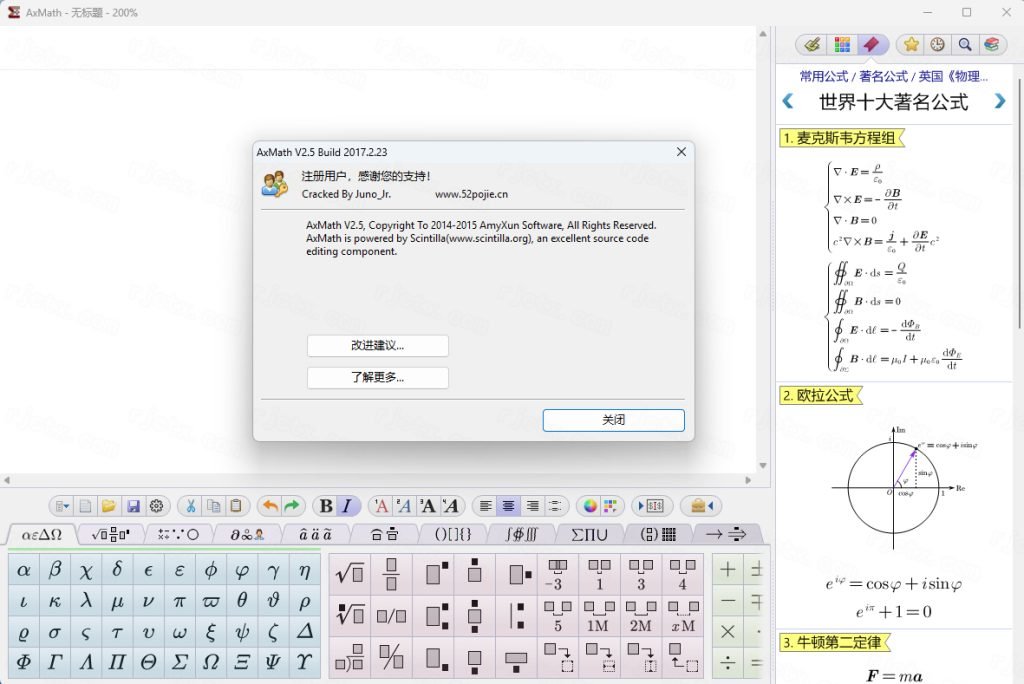
Task: Insert capital Omega symbol
Action: 210,661
